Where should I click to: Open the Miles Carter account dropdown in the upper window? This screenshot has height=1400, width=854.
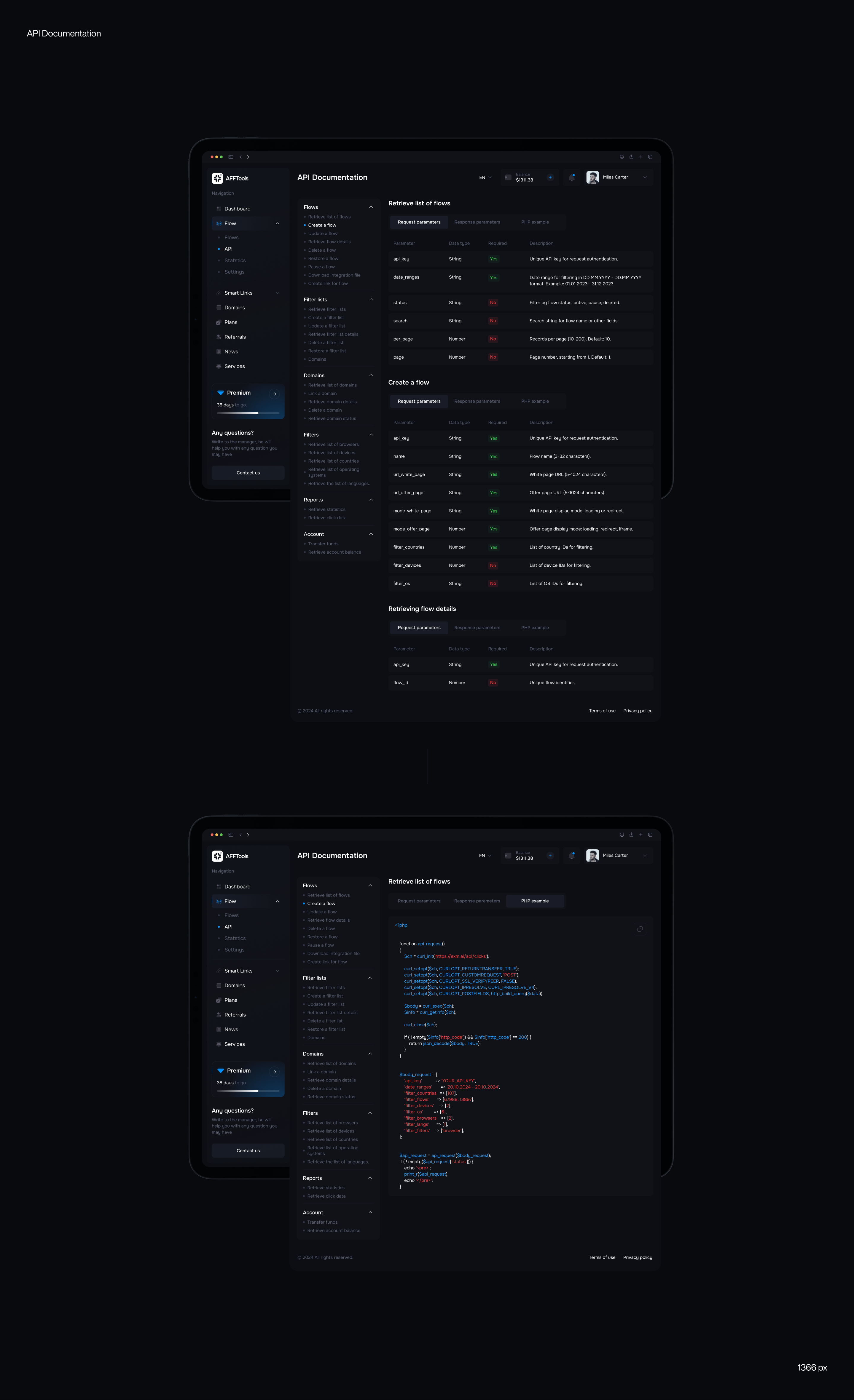tap(645, 177)
